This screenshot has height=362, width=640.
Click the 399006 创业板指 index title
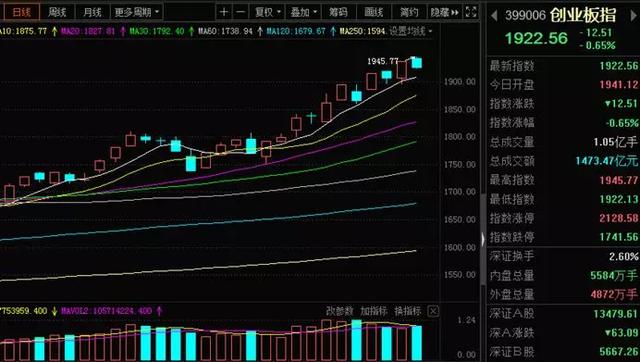(x=561, y=15)
